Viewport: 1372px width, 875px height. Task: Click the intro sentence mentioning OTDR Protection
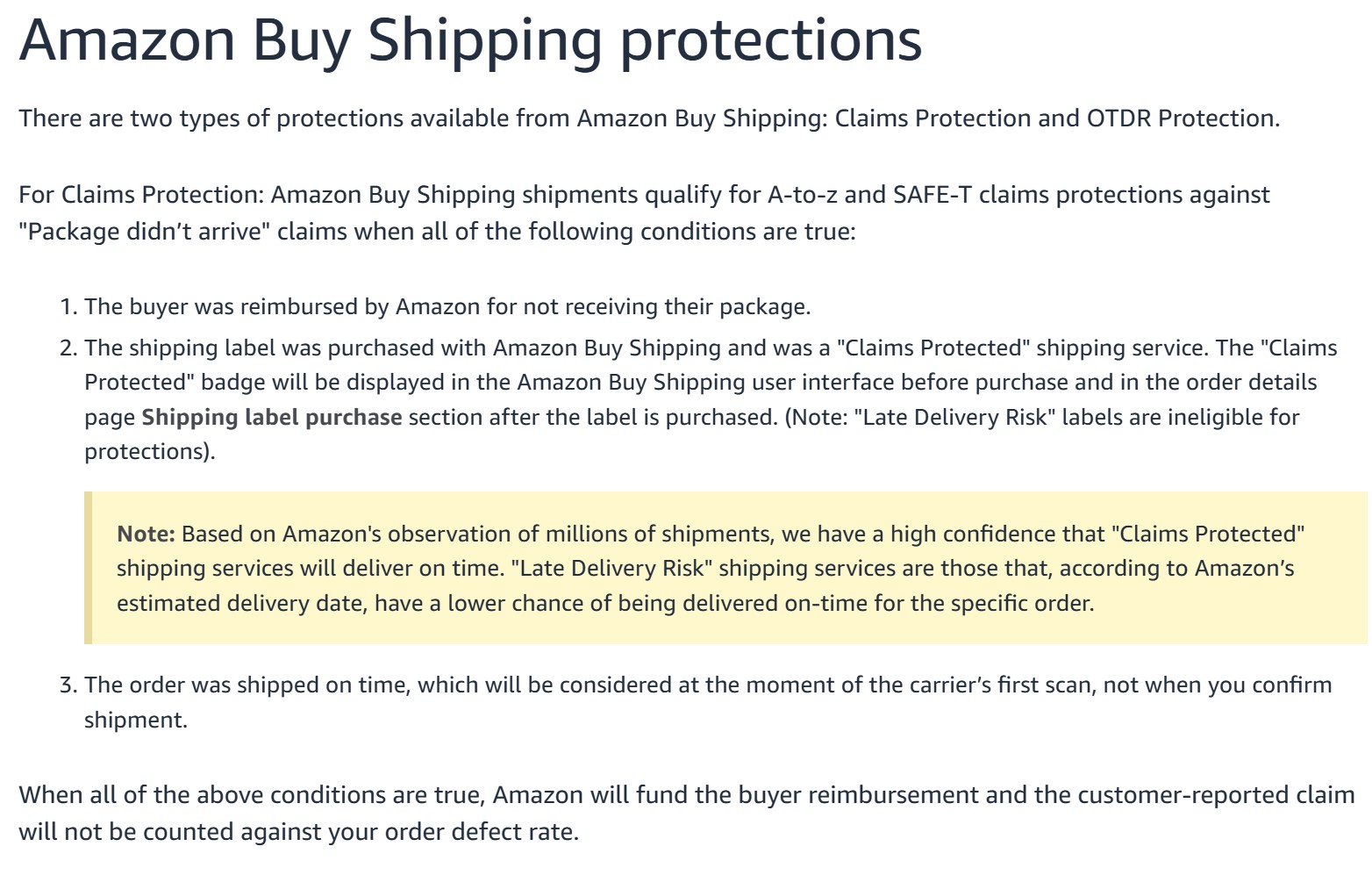649,118
